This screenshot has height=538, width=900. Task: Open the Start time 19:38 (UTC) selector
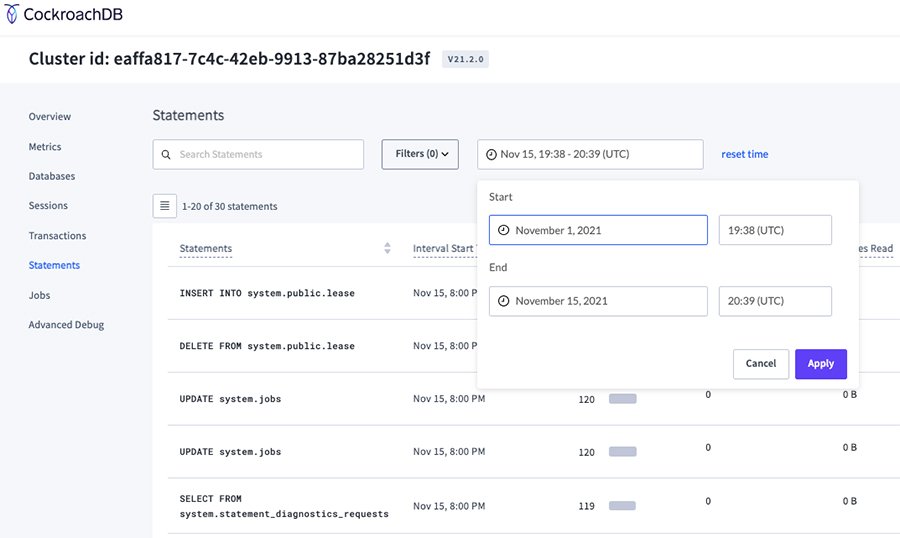pos(775,230)
